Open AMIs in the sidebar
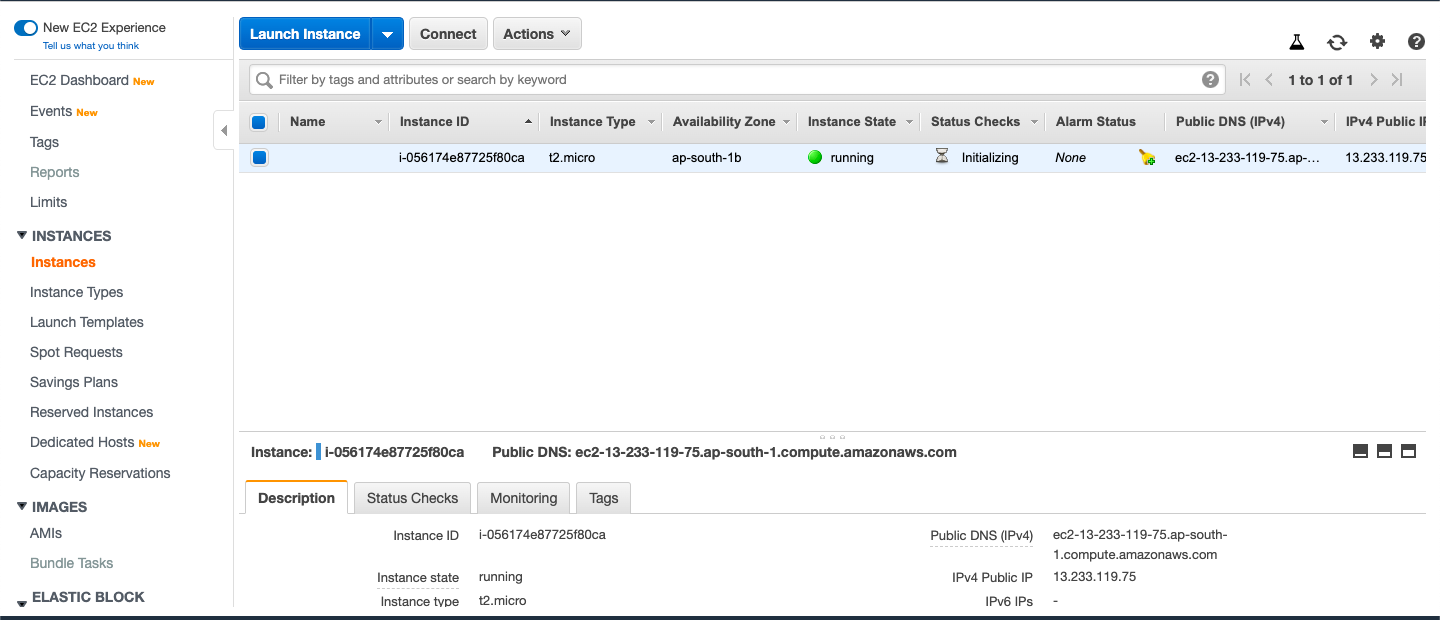 [46, 533]
